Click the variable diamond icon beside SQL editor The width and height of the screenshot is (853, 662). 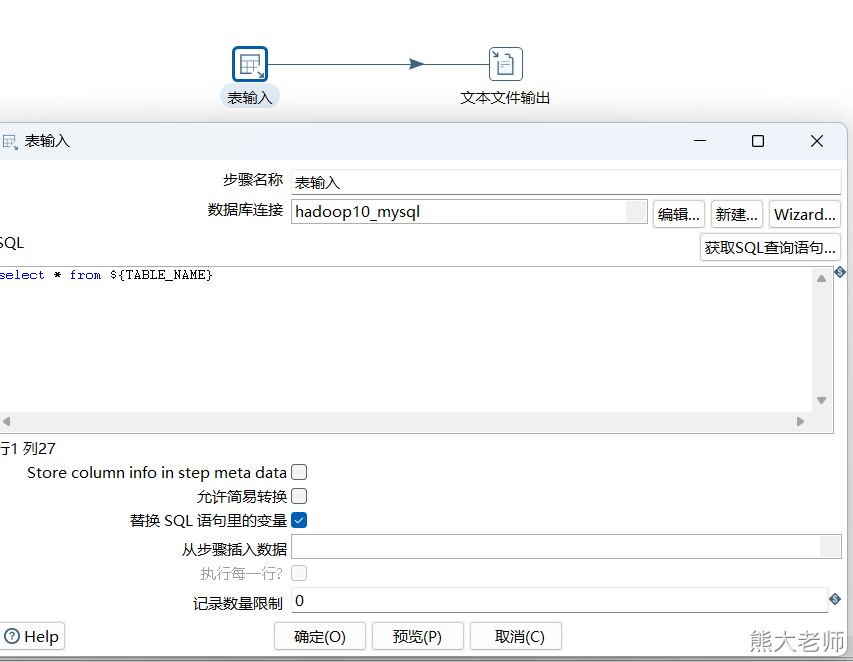(x=840, y=272)
